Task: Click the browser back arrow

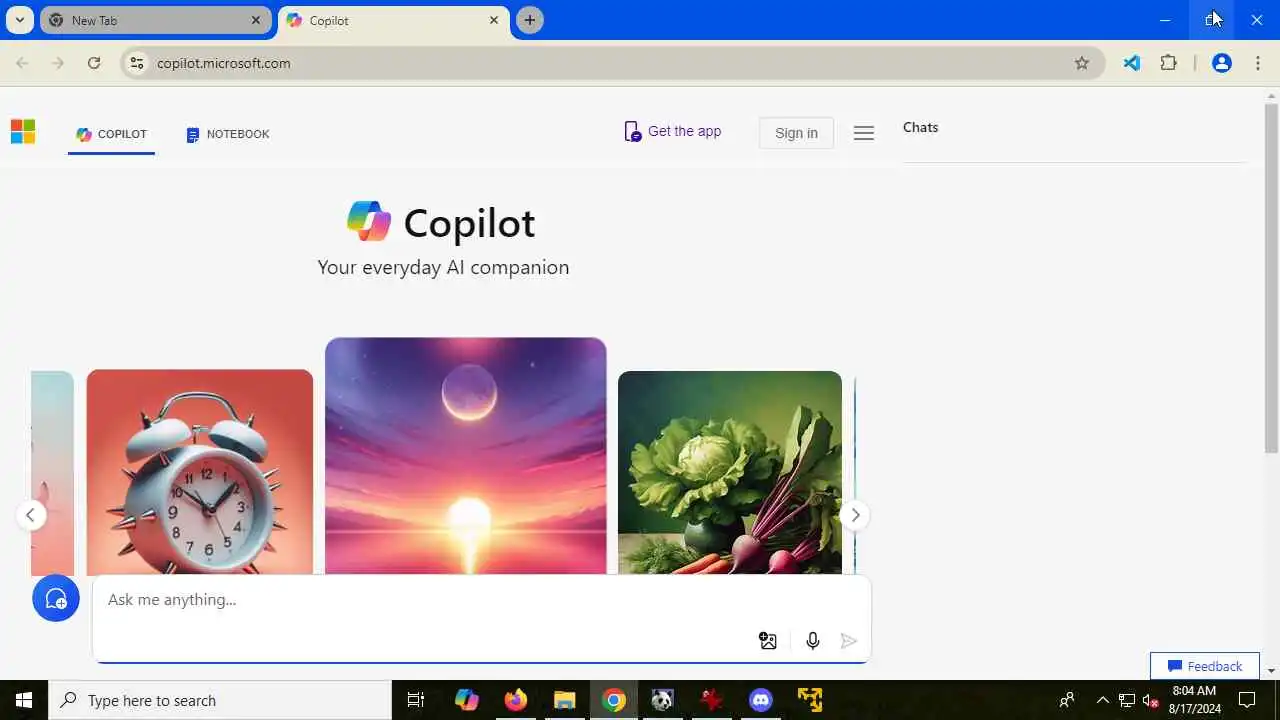Action: (22, 63)
